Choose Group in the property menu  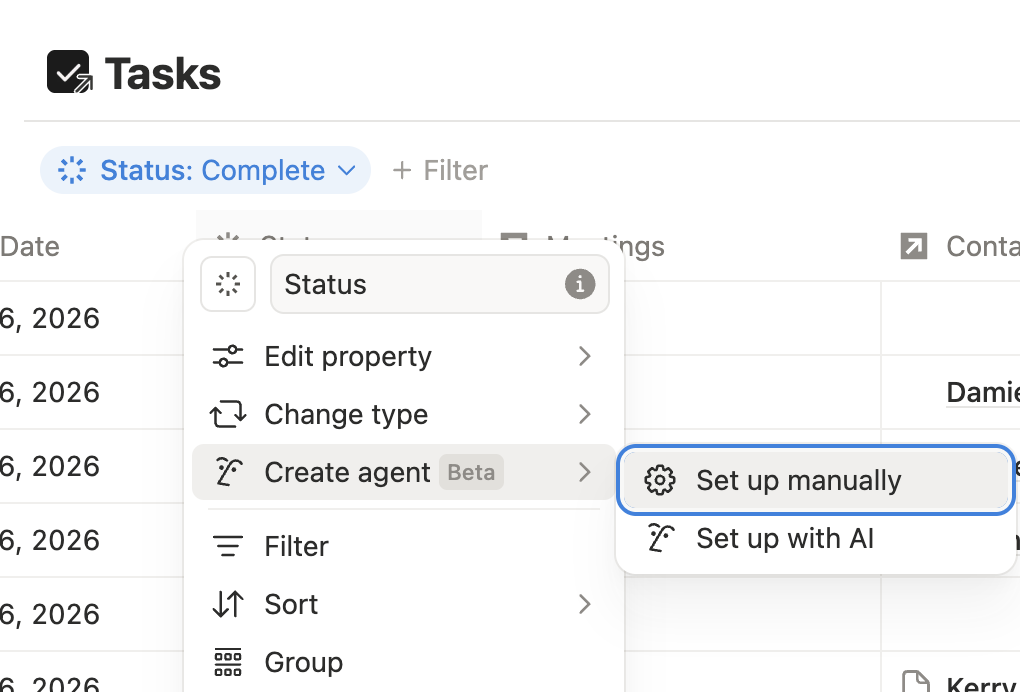(x=303, y=662)
